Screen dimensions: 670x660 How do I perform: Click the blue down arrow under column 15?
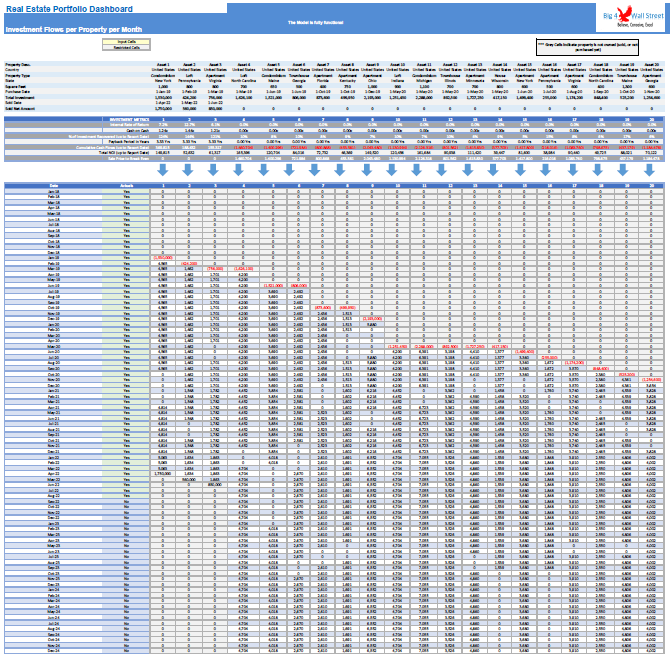coord(520,170)
